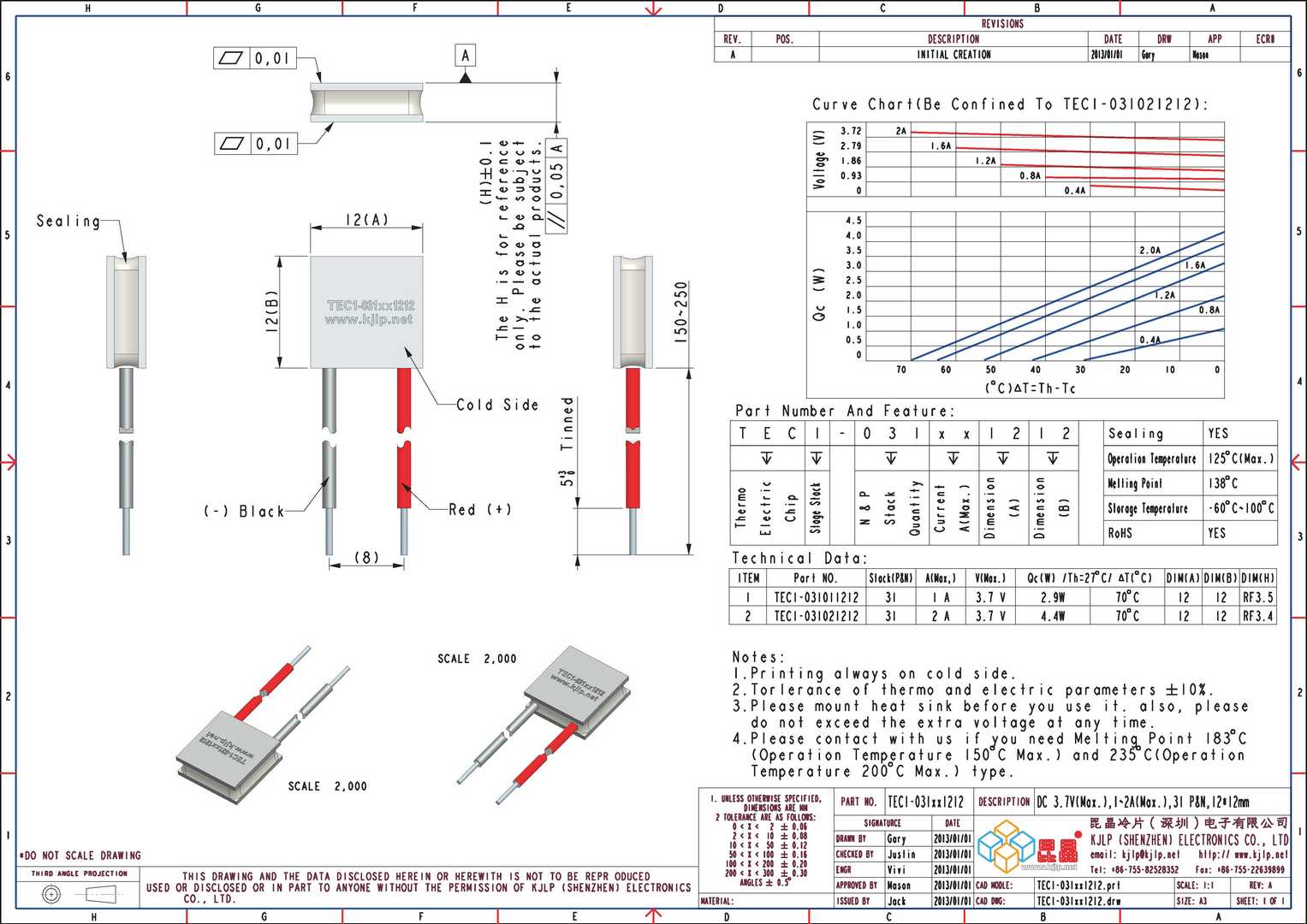Click the 'TEC1-031xx1212.prt' CAD model name
1307x924 pixels.
[1078, 885]
